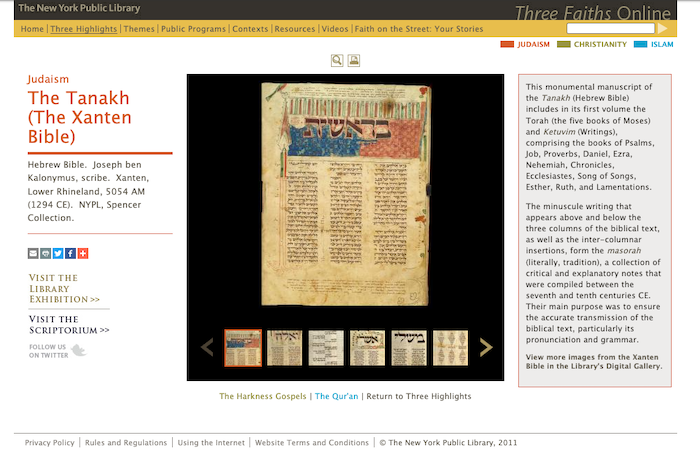Submit search with the arrow button

pyautogui.click(x=663, y=29)
